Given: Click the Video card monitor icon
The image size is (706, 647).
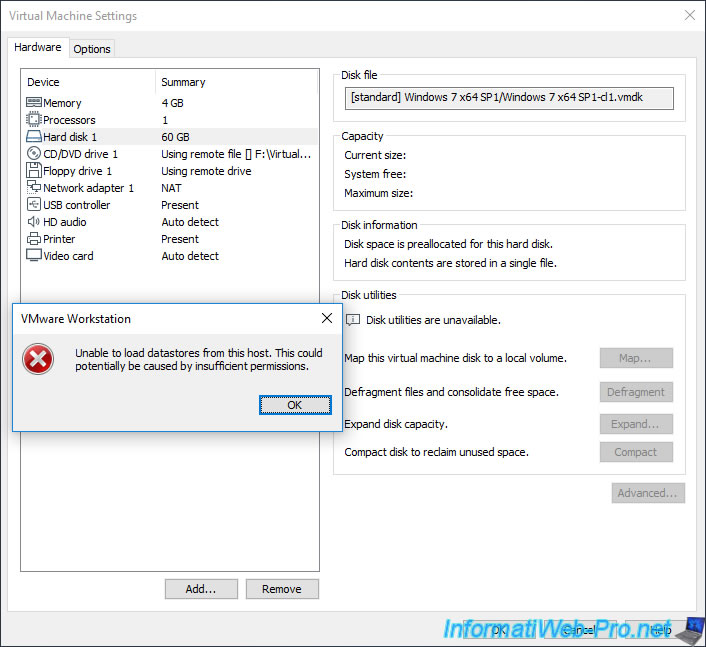Looking at the screenshot, I should tap(34, 255).
